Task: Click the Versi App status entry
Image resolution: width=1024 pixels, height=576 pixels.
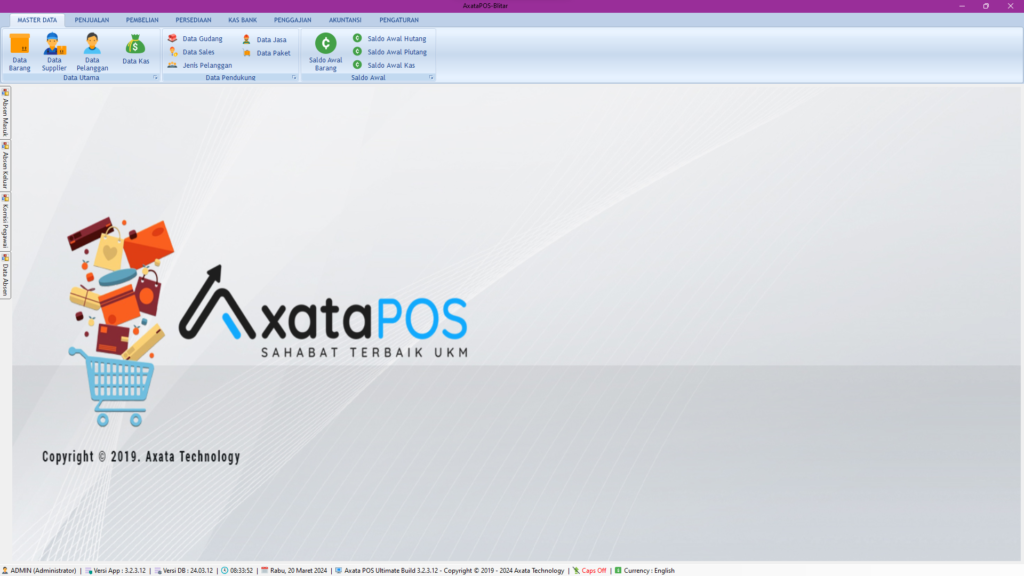Action: 116,571
